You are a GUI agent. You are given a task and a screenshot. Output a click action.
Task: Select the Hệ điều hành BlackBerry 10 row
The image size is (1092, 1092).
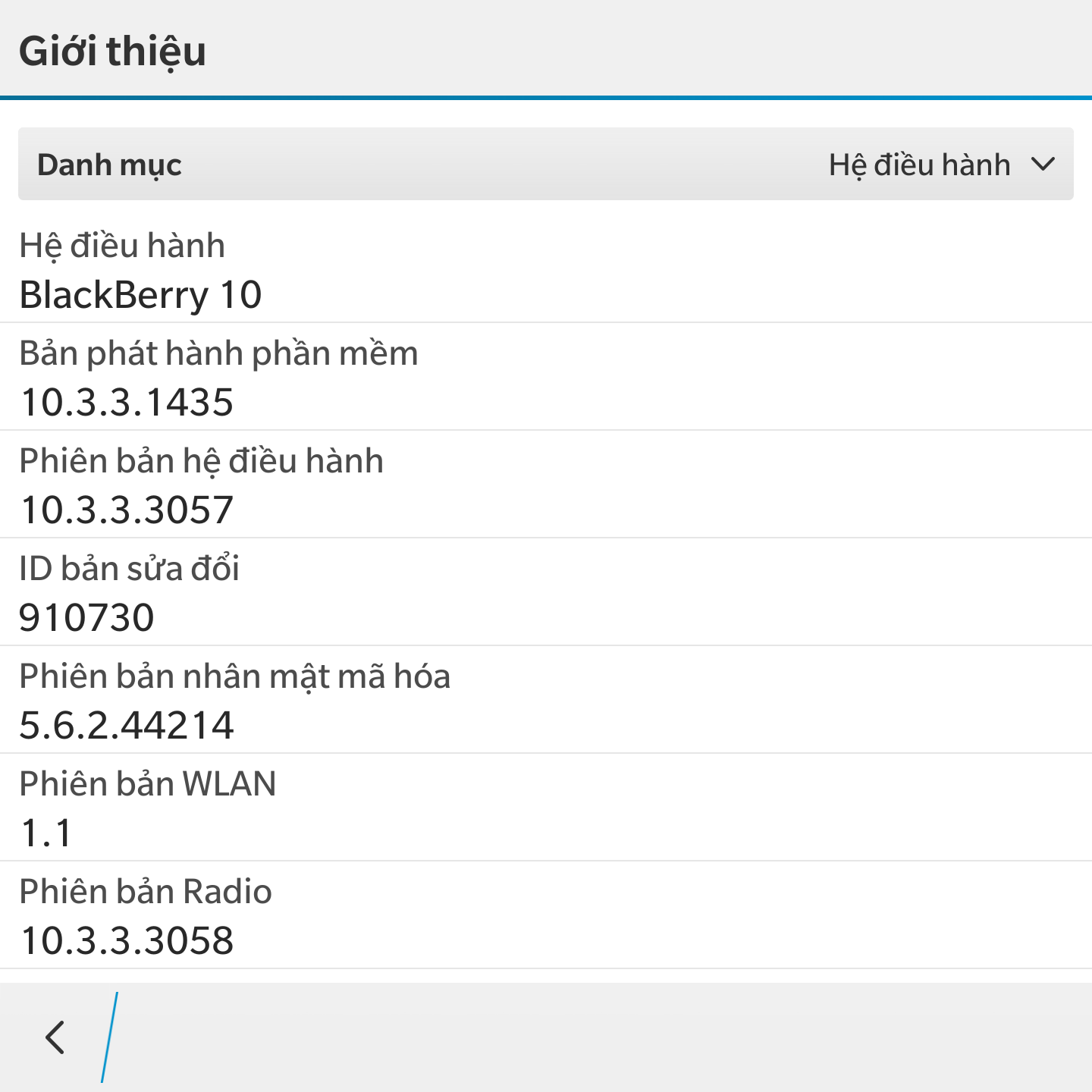pyautogui.click(x=546, y=269)
